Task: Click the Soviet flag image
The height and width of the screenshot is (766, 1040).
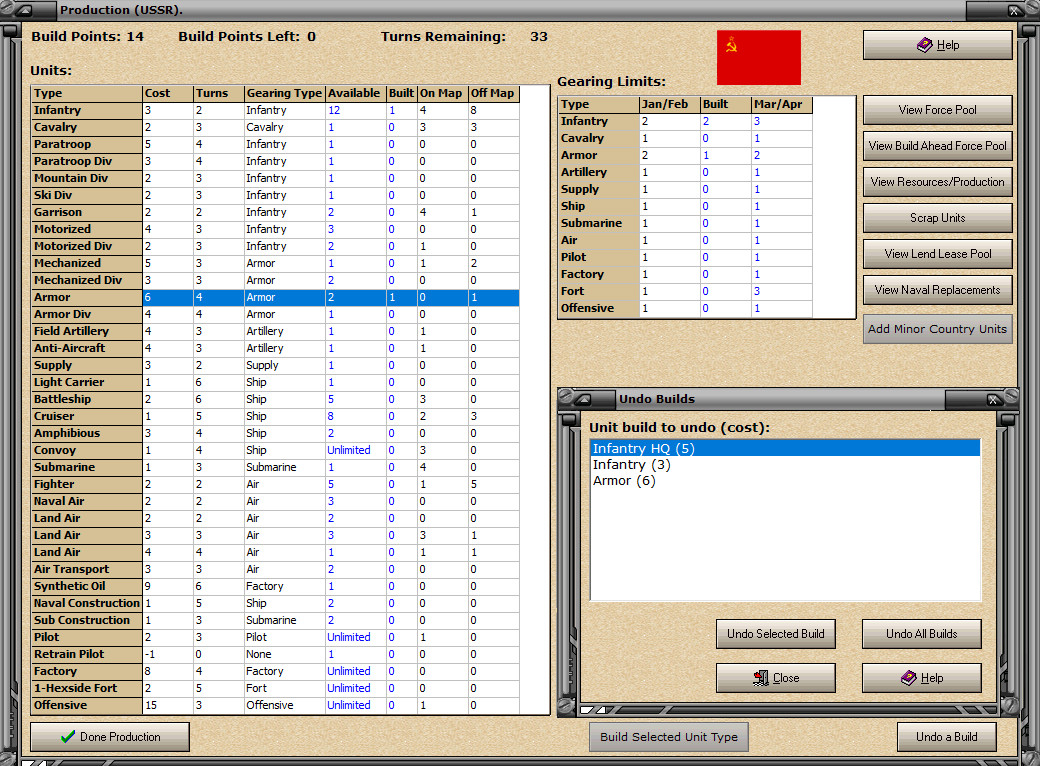Action: 758,58
